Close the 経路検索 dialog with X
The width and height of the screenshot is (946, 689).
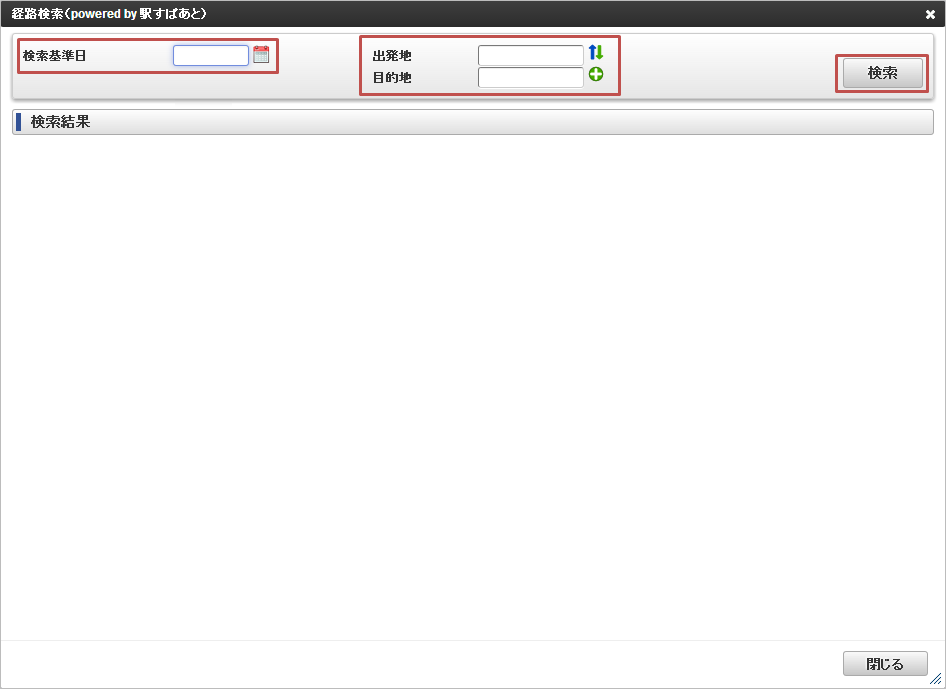(x=930, y=14)
